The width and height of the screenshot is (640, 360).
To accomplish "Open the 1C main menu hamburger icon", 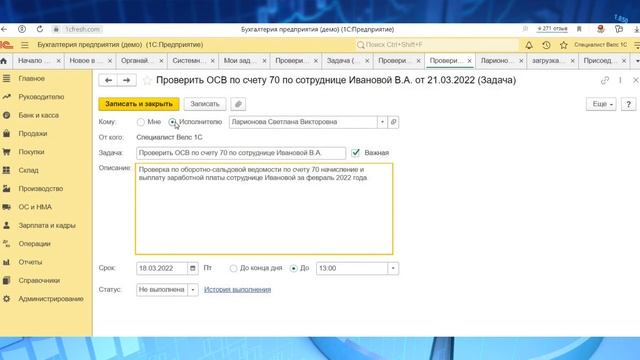I will (x=24, y=45).
